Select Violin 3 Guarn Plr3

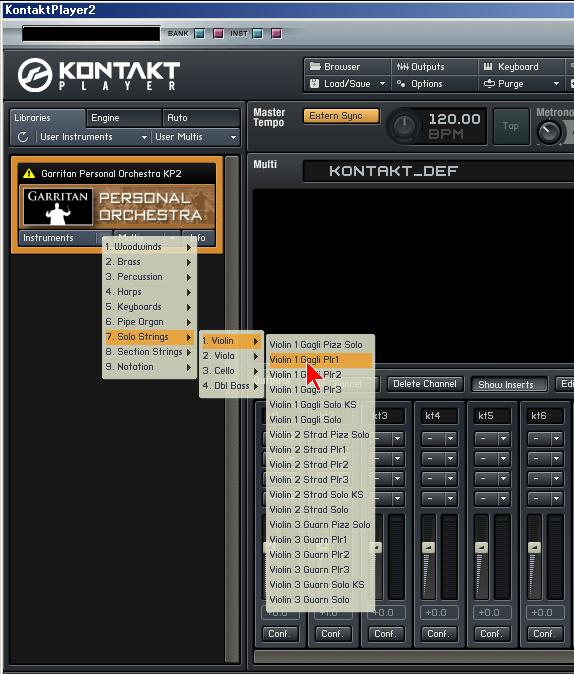click(x=320, y=570)
